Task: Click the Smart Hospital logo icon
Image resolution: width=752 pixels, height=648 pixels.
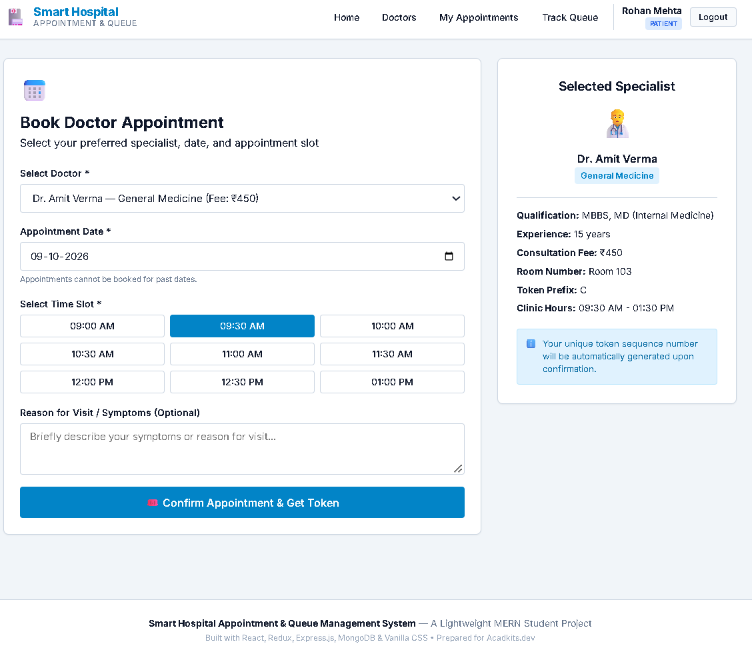Action: point(16,17)
